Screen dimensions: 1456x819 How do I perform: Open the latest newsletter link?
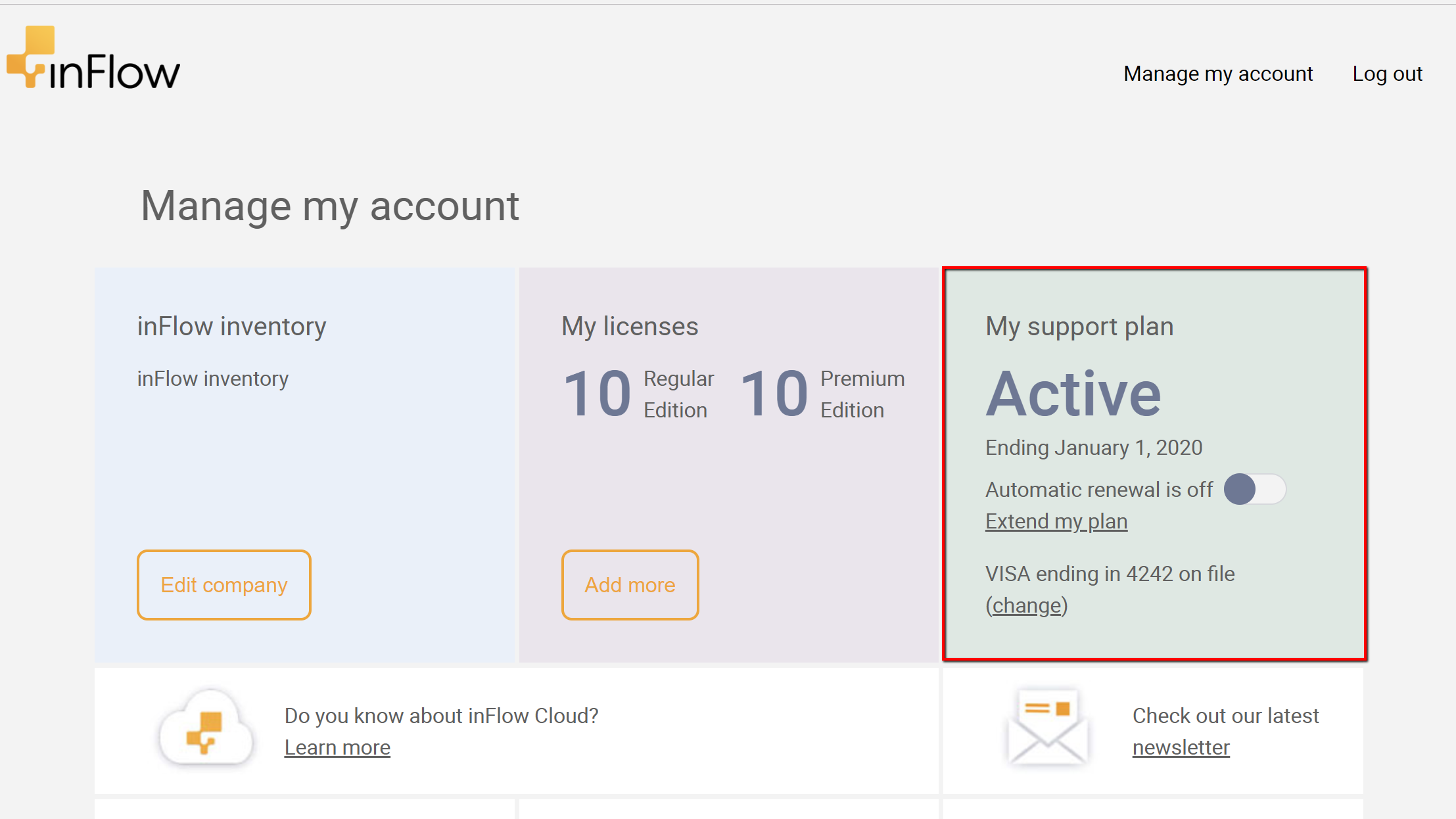(x=1181, y=747)
